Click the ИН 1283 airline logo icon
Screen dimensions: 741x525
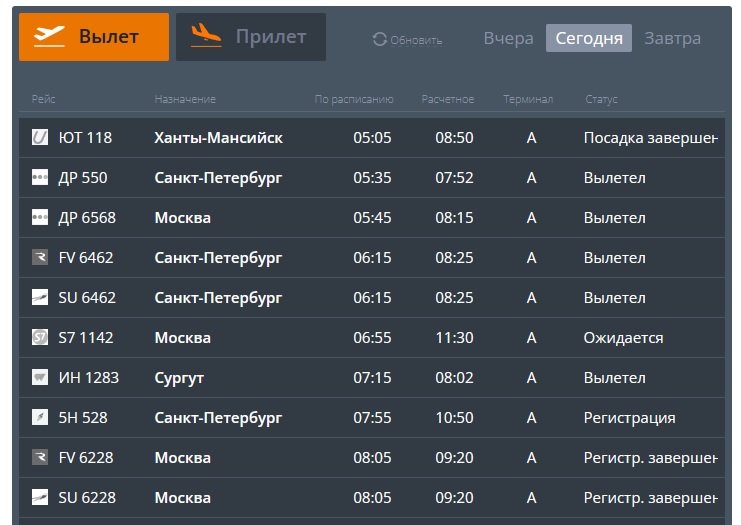[x=40, y=378]
